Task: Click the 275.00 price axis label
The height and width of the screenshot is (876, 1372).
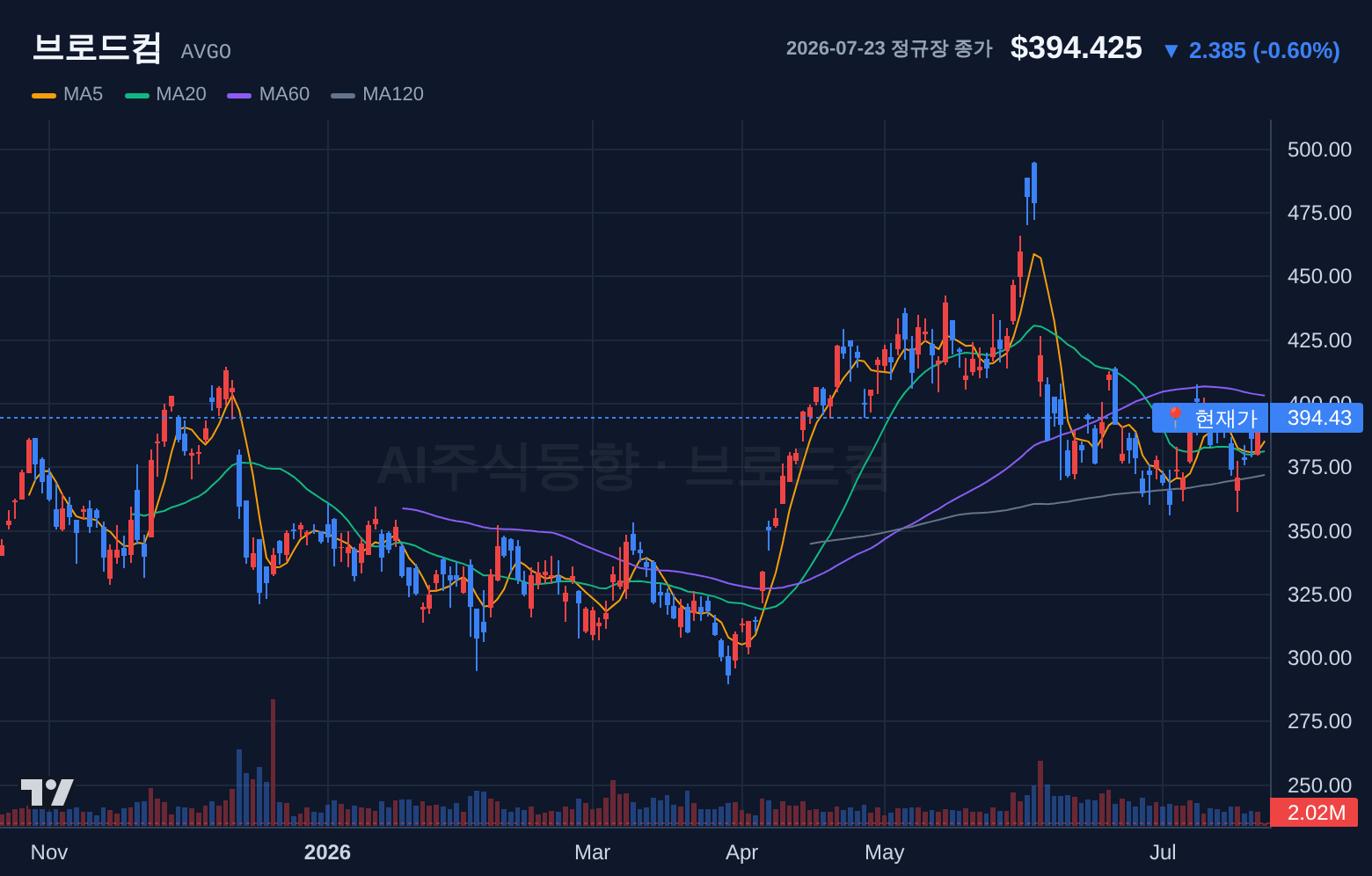Action: coord(1319,721)
